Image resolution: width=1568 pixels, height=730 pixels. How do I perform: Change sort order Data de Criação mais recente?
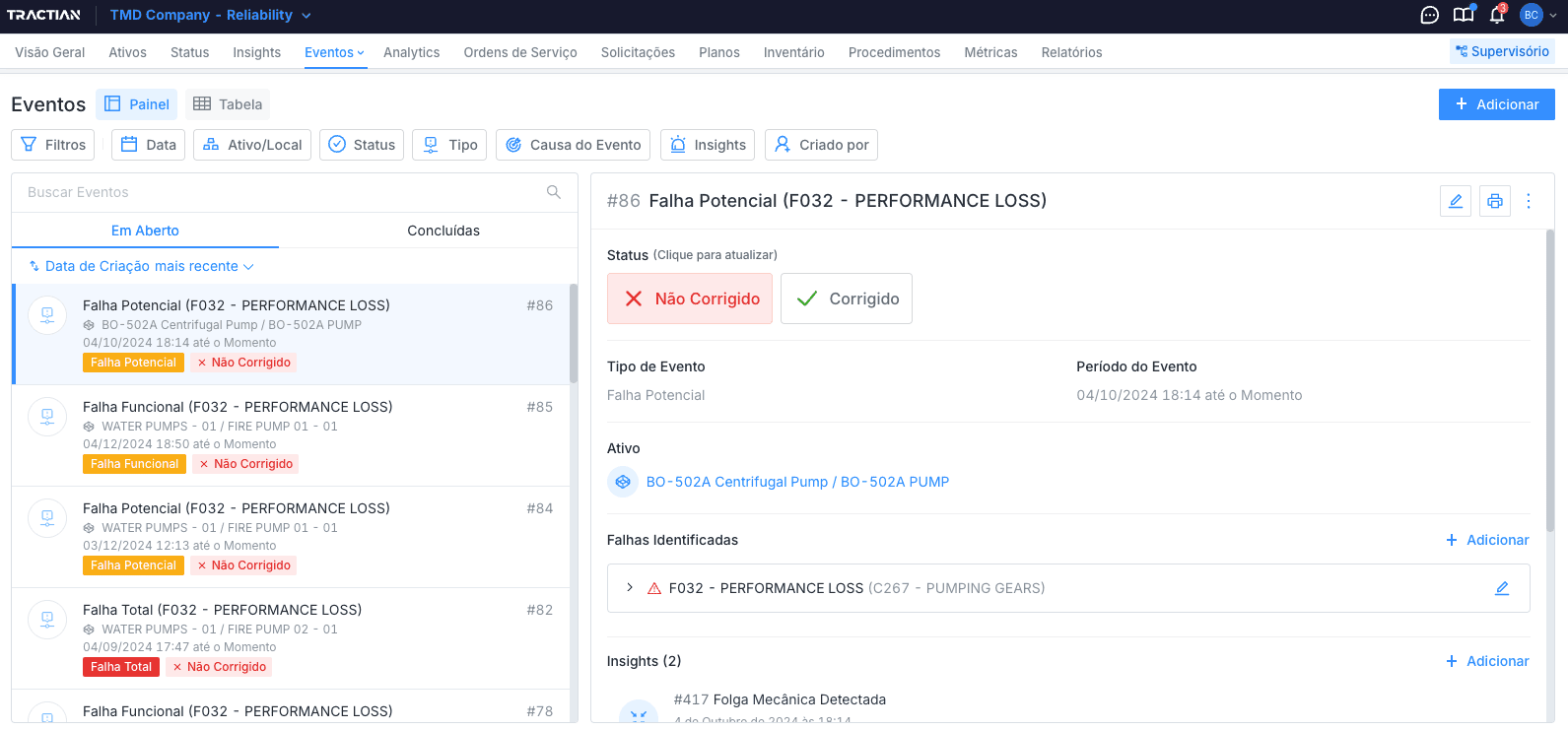coord(142,266)
